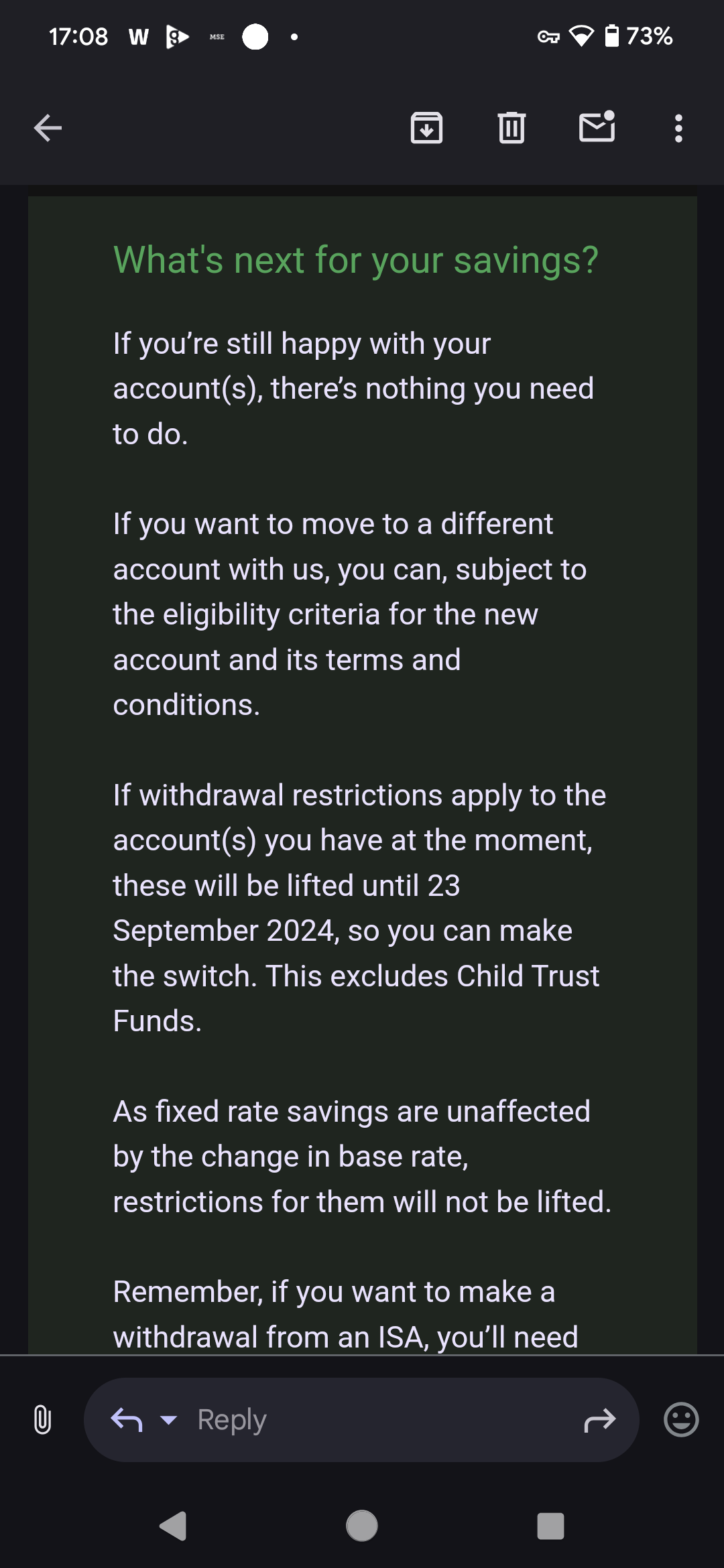This screenshot has height=1568, width=724.
Task: Tap the paperclip attachment icon
Action: [x=42, y=1419]
